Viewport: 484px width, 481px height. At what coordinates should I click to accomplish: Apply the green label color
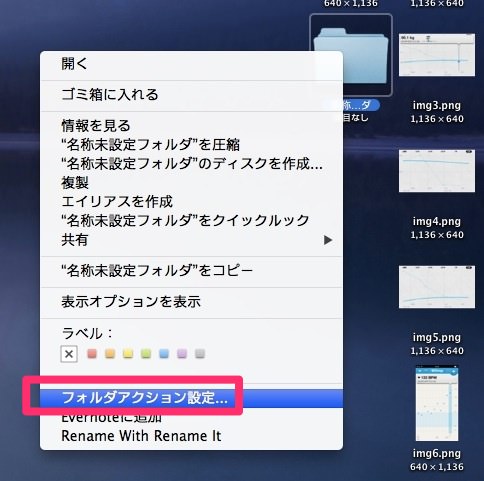click(146, 354)
